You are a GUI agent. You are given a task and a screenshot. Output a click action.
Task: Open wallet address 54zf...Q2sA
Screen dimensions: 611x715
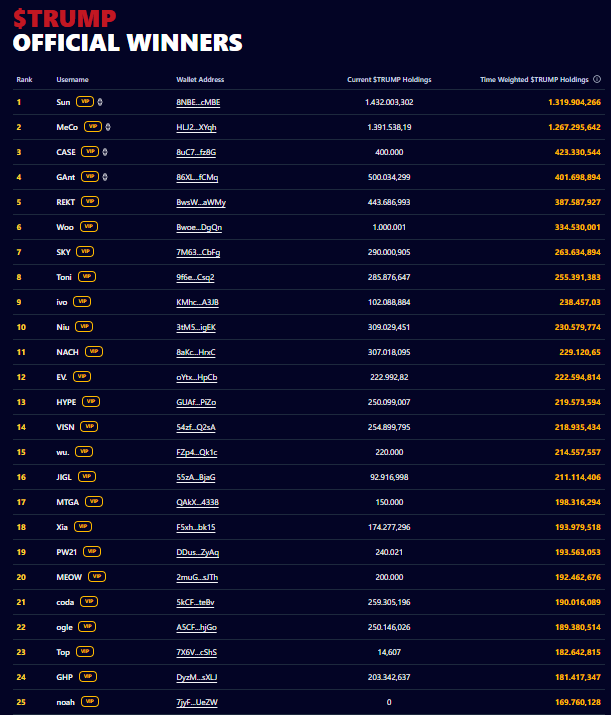click(x=196, y=427)
